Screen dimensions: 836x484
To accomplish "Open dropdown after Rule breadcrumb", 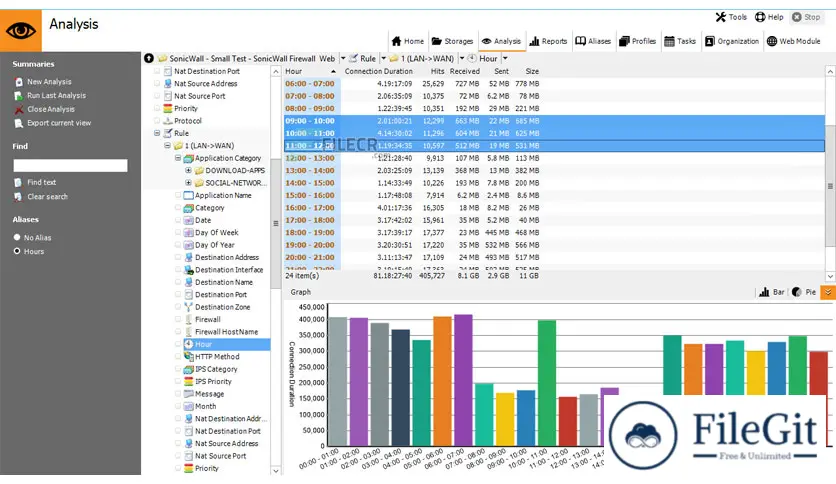I will point(383,59).
